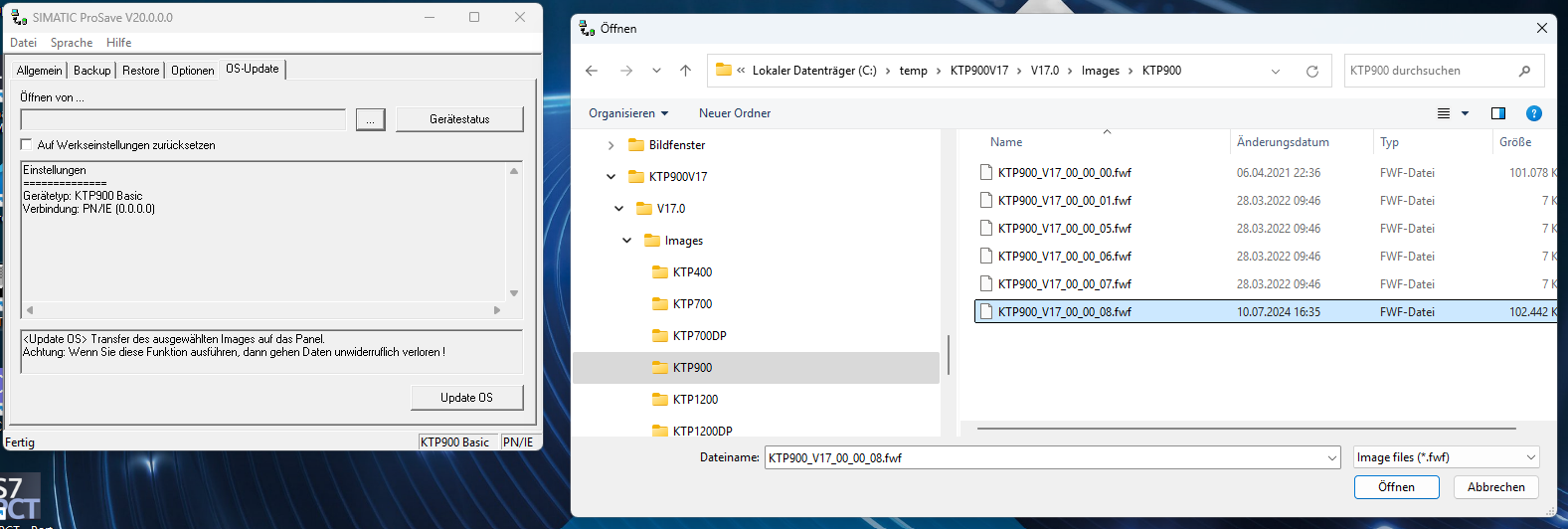The image size is (1568, 529).
Task: Click Images in the address breadcrumb
Action: [1101, 71]
